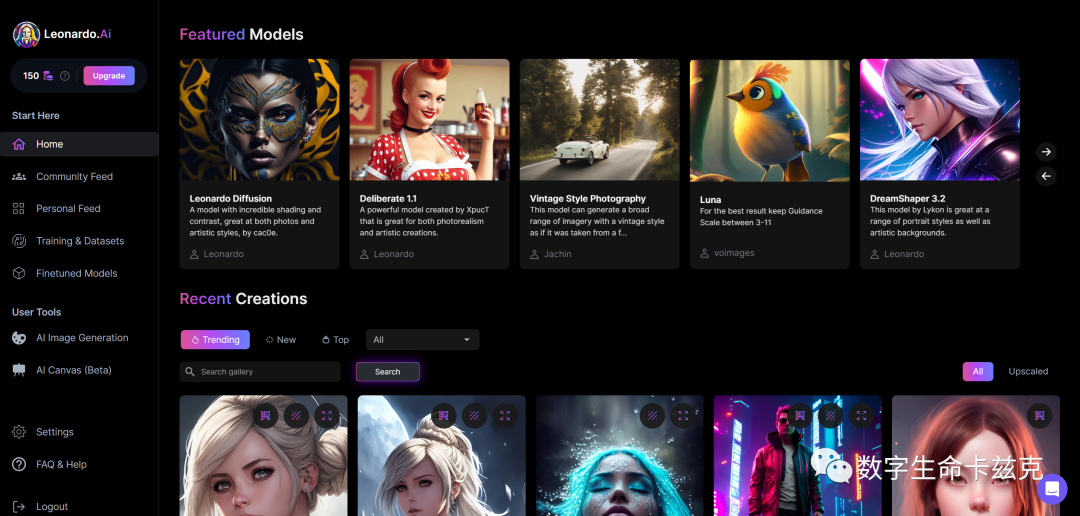
Task: Click the Home house icon in sidebar
Action: point(19,144)
